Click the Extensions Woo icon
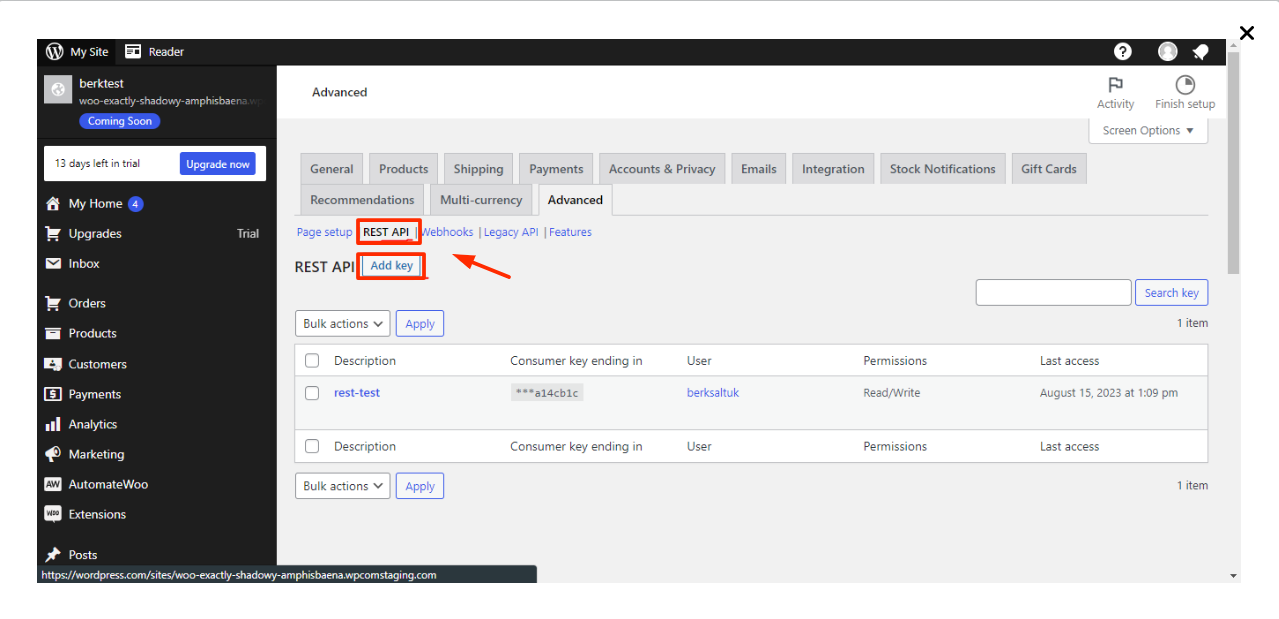The height and width of the screenshot is (619, 1279). point(53,514)
